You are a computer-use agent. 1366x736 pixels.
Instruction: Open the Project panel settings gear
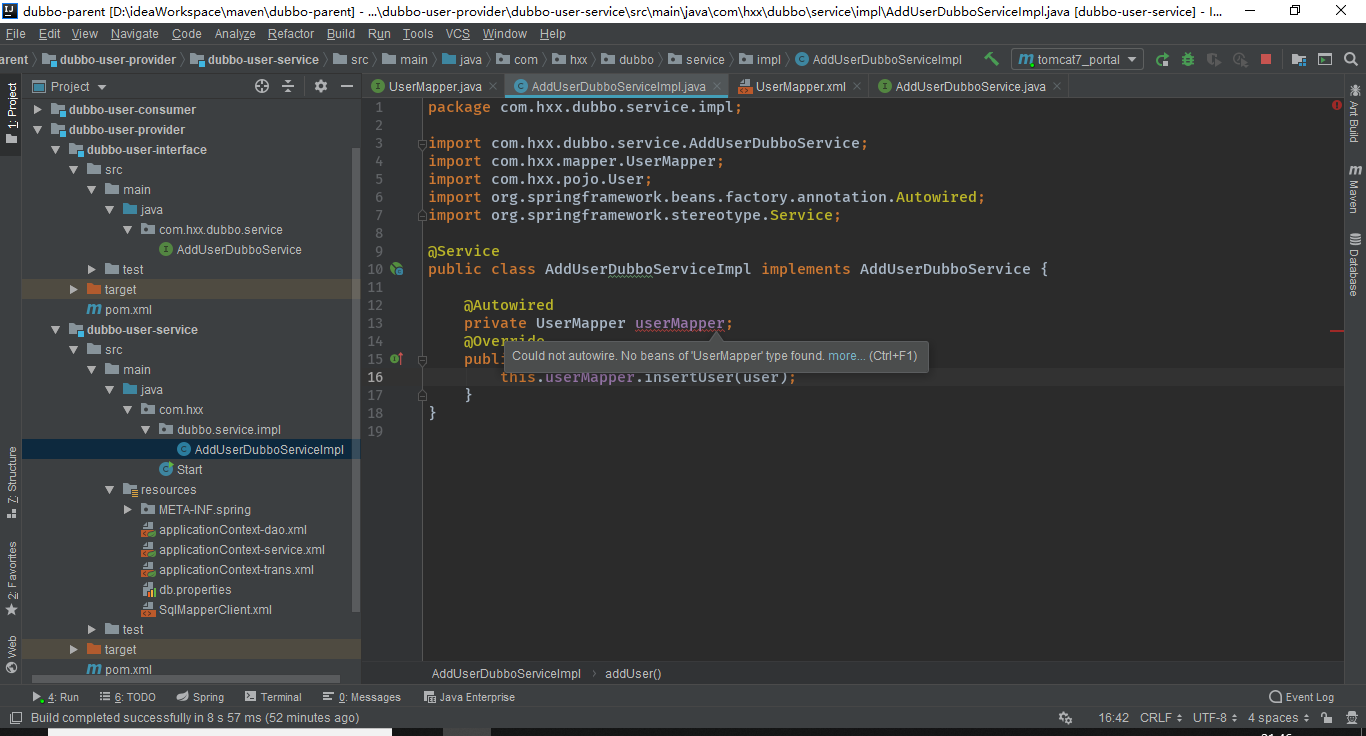(321, 86)
